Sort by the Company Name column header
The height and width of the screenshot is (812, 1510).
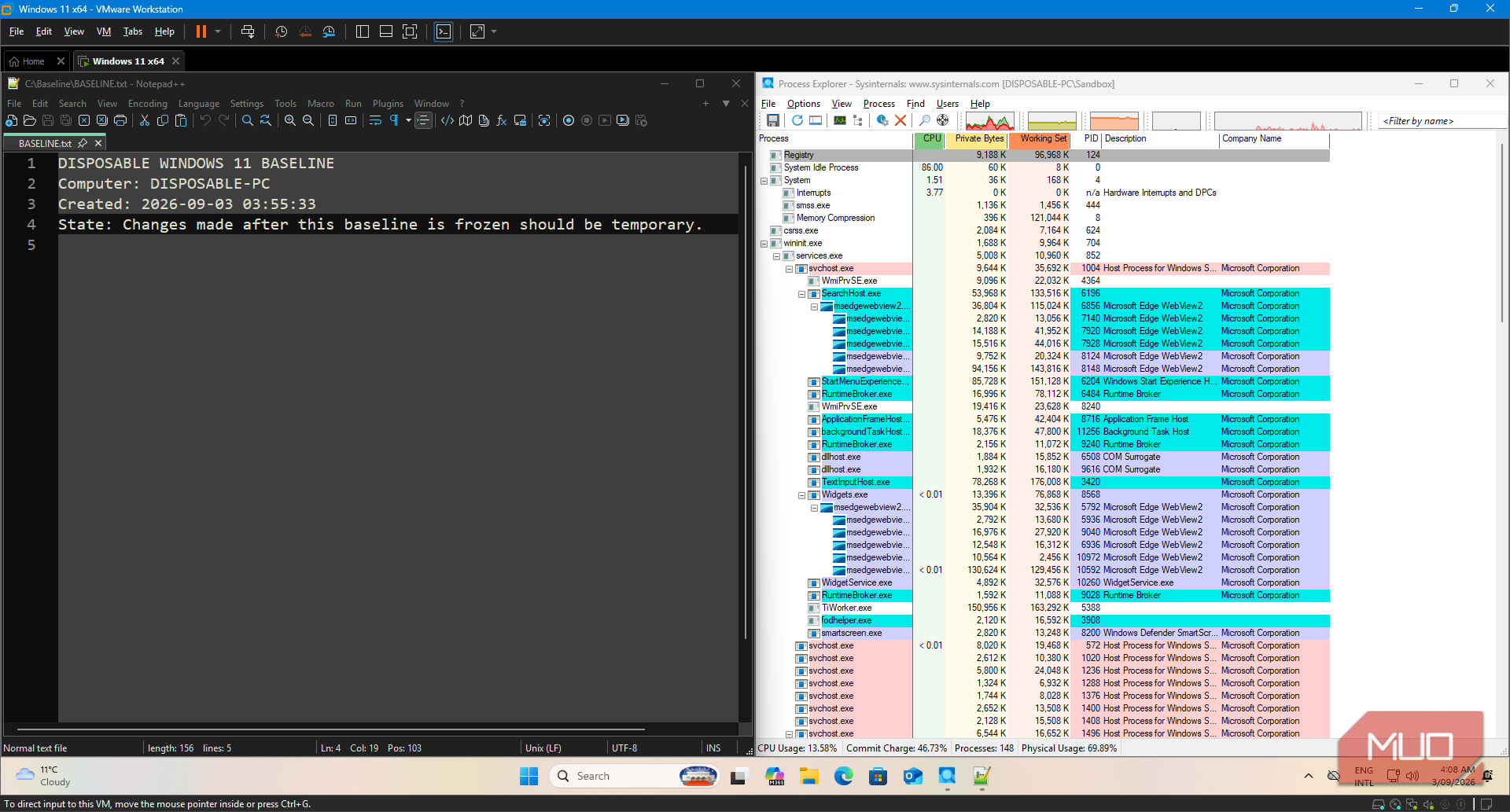click(1274, 139)
